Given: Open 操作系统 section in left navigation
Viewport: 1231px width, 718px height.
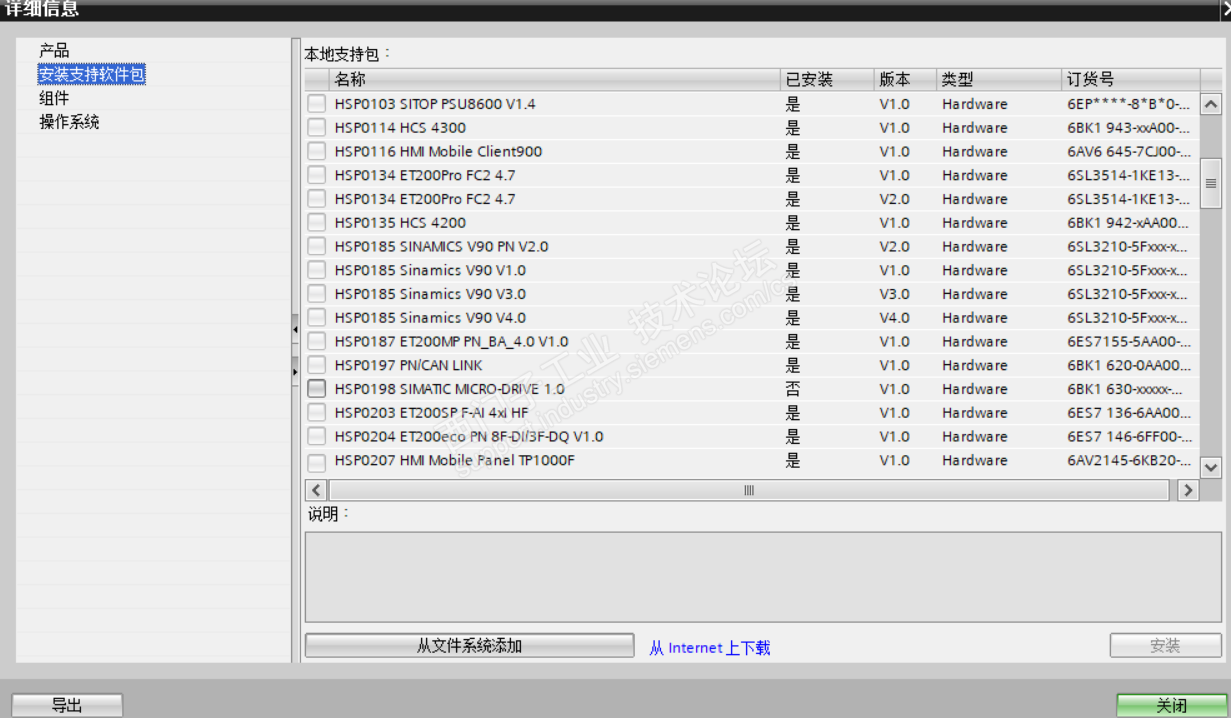Looking at the screenshot, I should click(x=69, y=122).
